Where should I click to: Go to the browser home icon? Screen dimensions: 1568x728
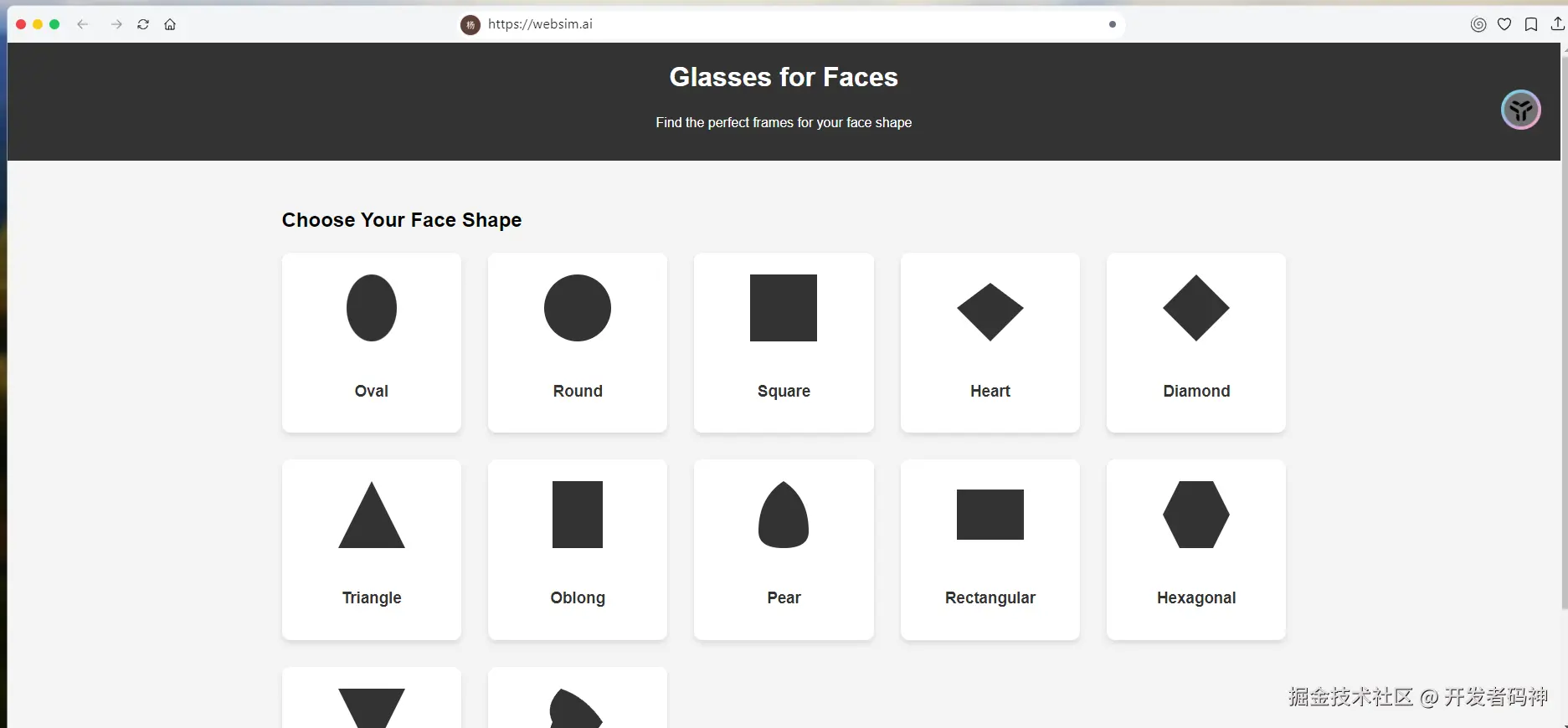pos(170,24)
